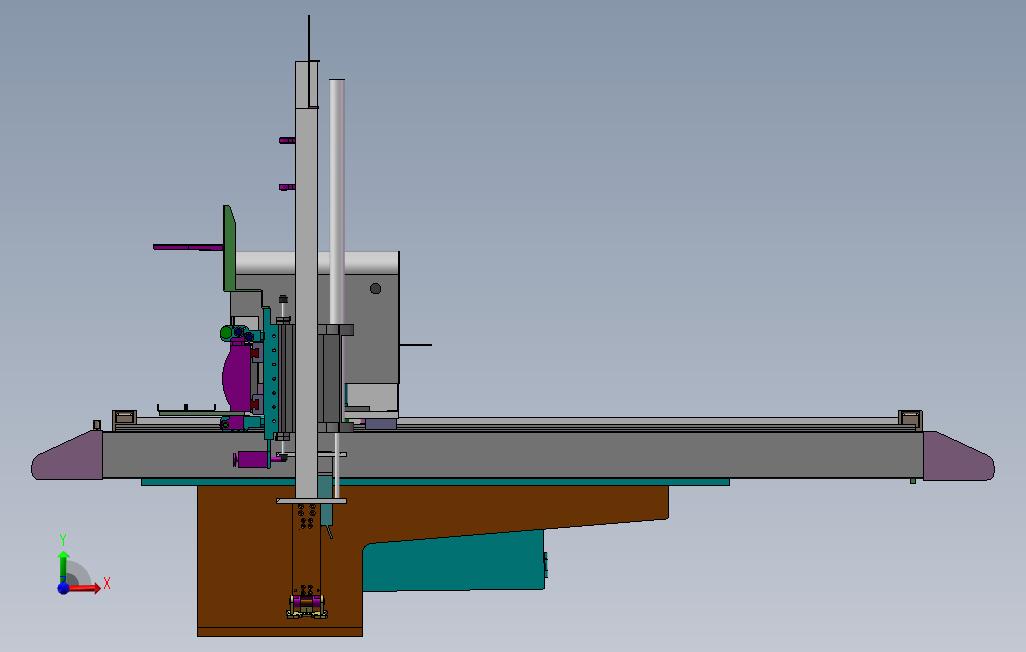Select the magenta cylinder below the beam
Screen dimensions: 1026x652
pos(252,460)
